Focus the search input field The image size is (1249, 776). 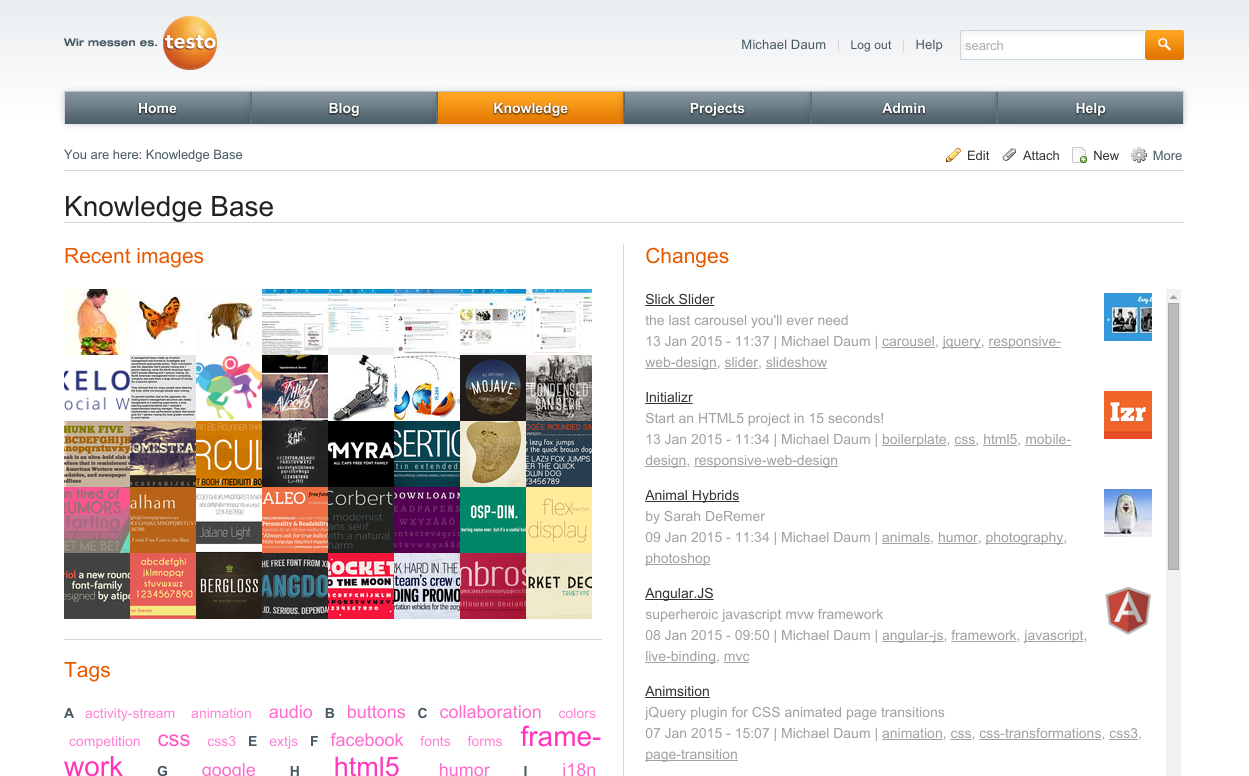coord(1052,45)
